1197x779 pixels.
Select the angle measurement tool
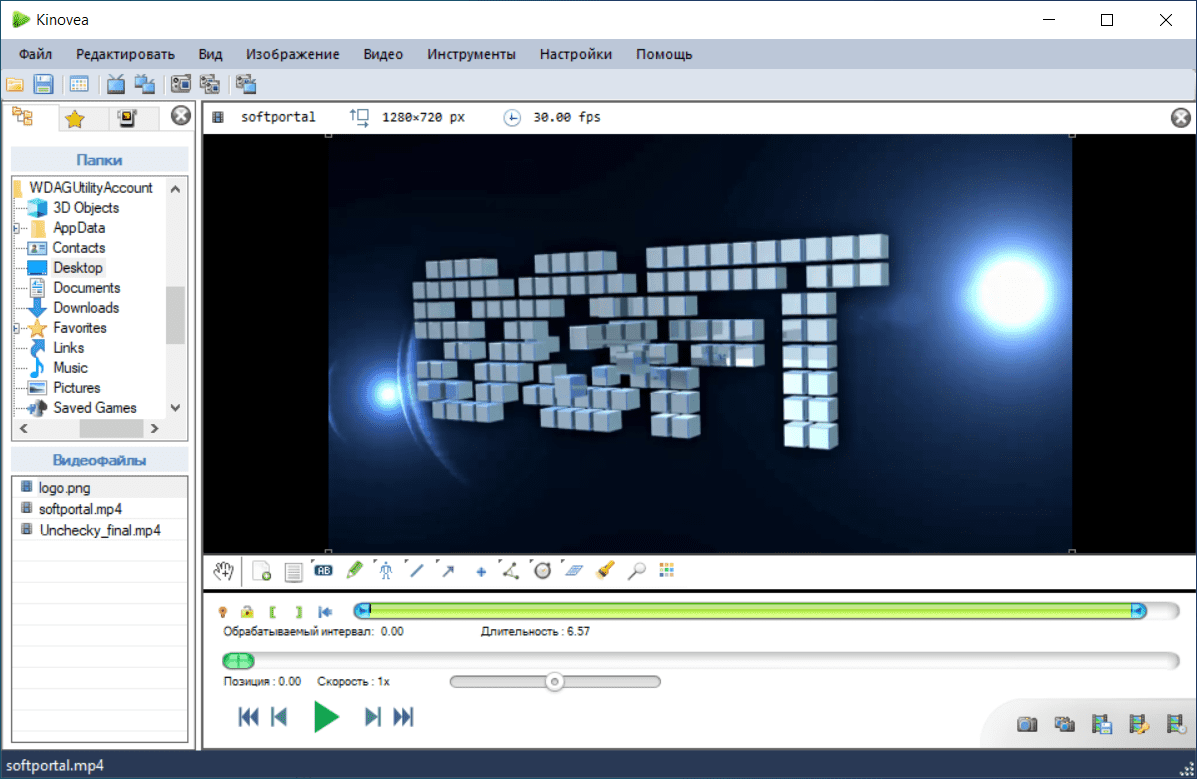[x=510, y=571]
